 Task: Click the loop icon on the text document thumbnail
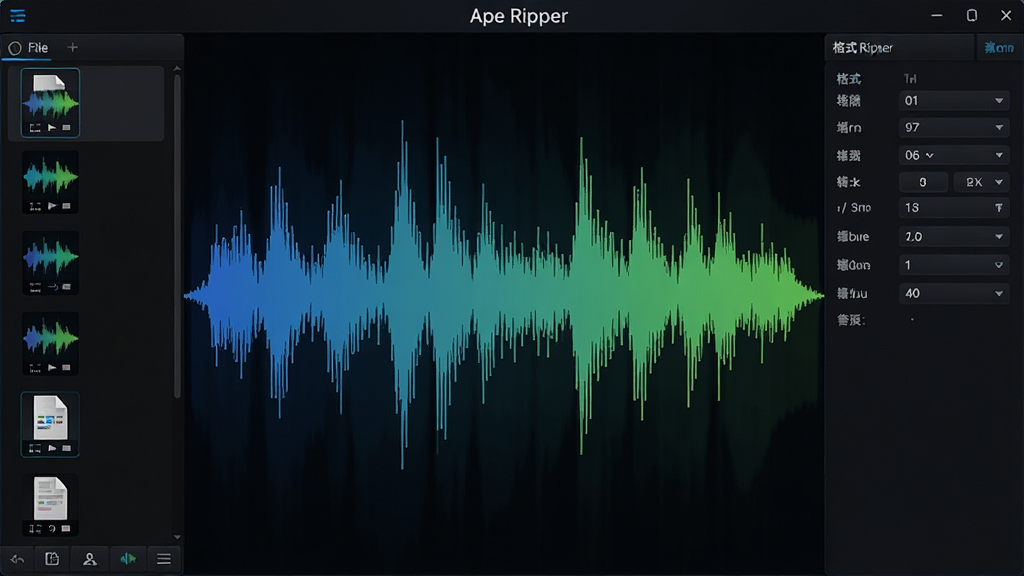(x=52, y=528)
